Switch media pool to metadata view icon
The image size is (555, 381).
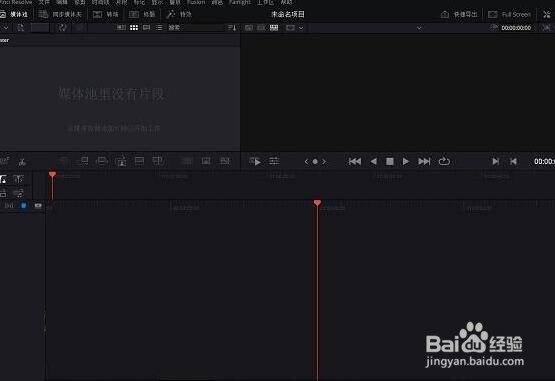(121, 28)
